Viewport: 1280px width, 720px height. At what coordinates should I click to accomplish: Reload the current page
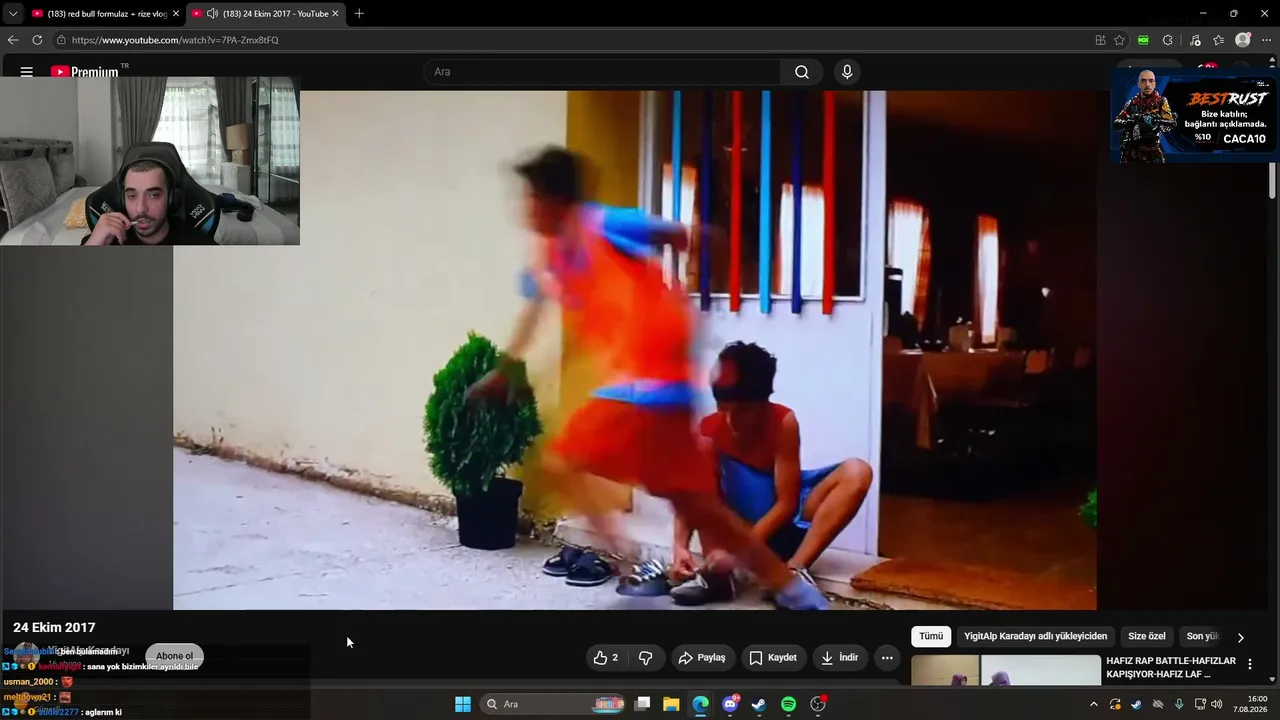(37, 40)
